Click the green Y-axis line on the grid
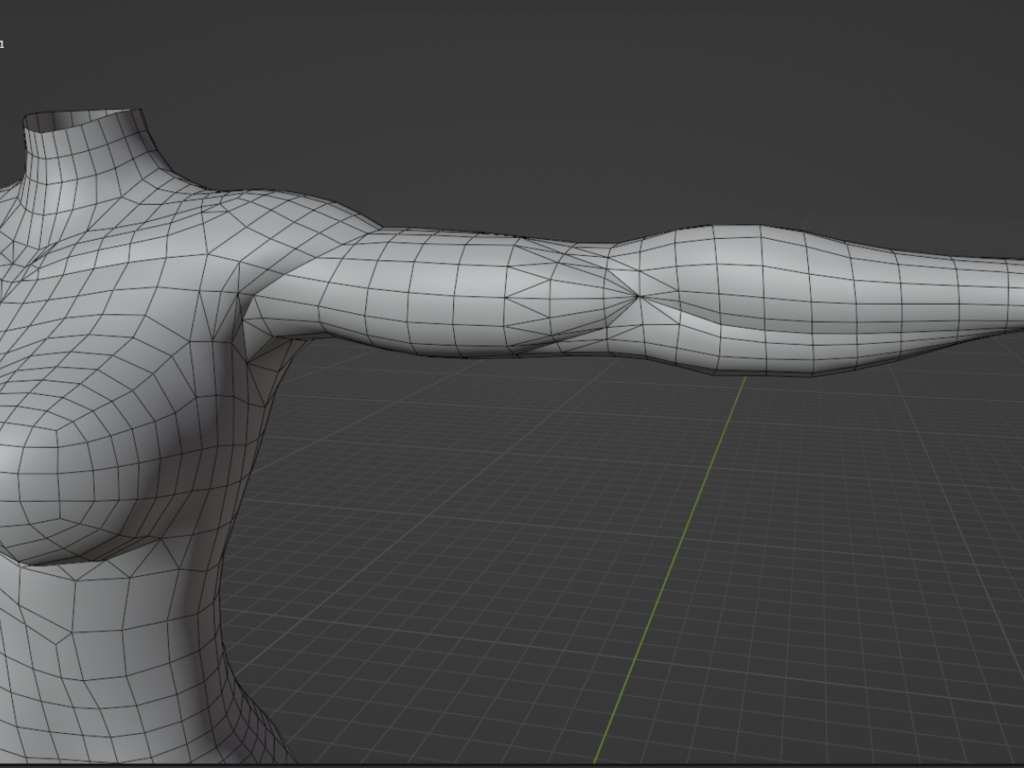The height and width of the screenshot is (768, 1024). tap(669, 569)
